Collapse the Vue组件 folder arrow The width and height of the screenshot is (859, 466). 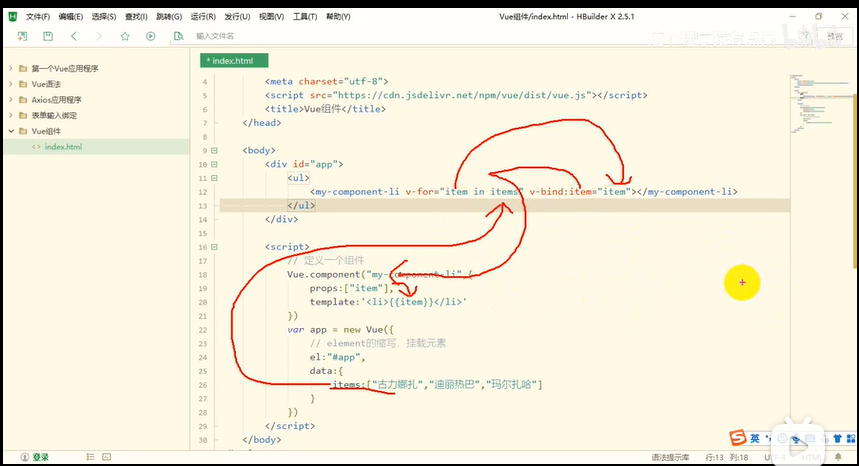10,131
